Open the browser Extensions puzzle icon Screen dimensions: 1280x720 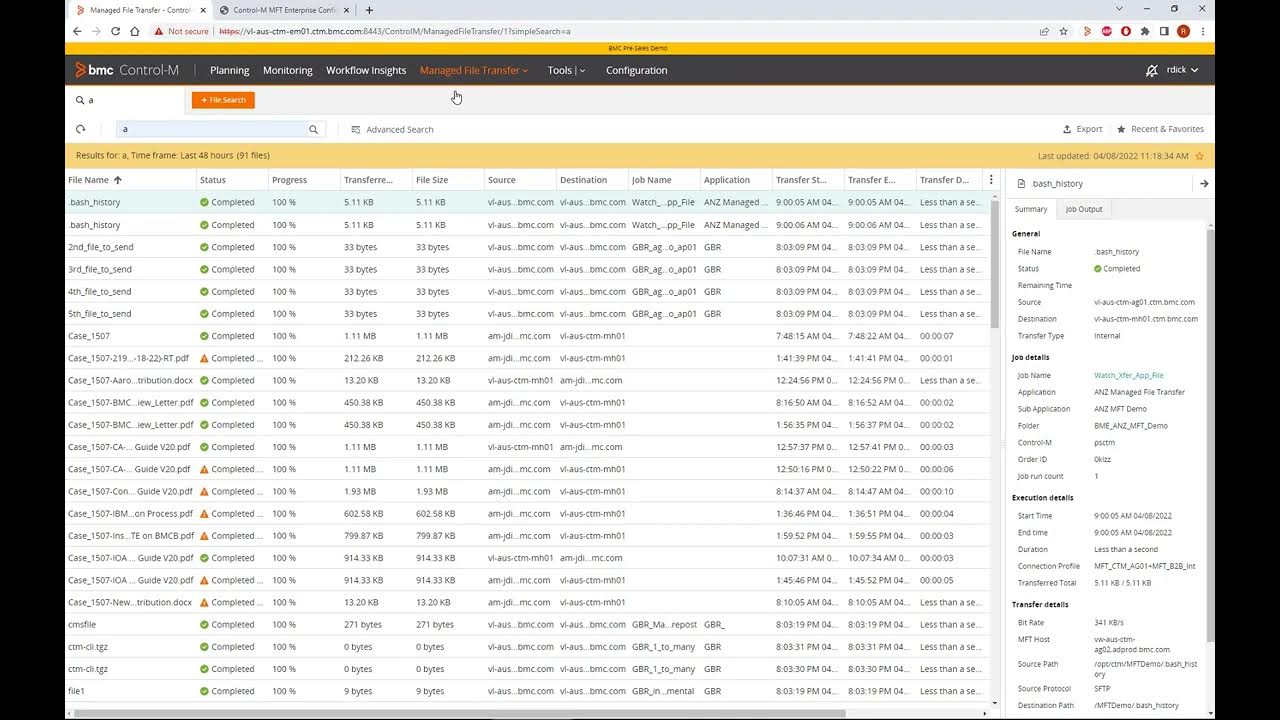[1145, 31]
